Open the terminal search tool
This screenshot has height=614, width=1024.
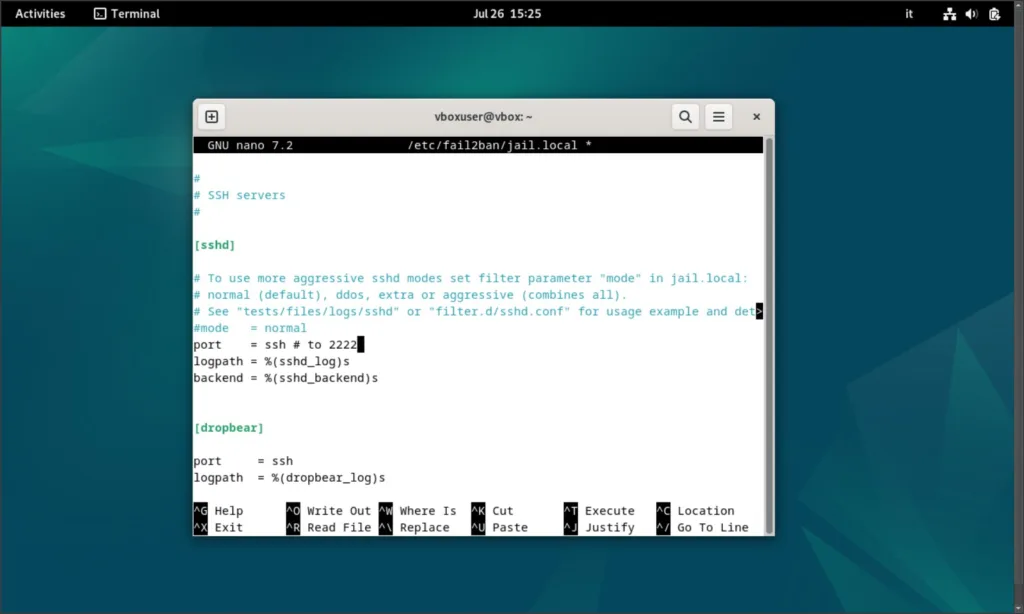[685, 117]
